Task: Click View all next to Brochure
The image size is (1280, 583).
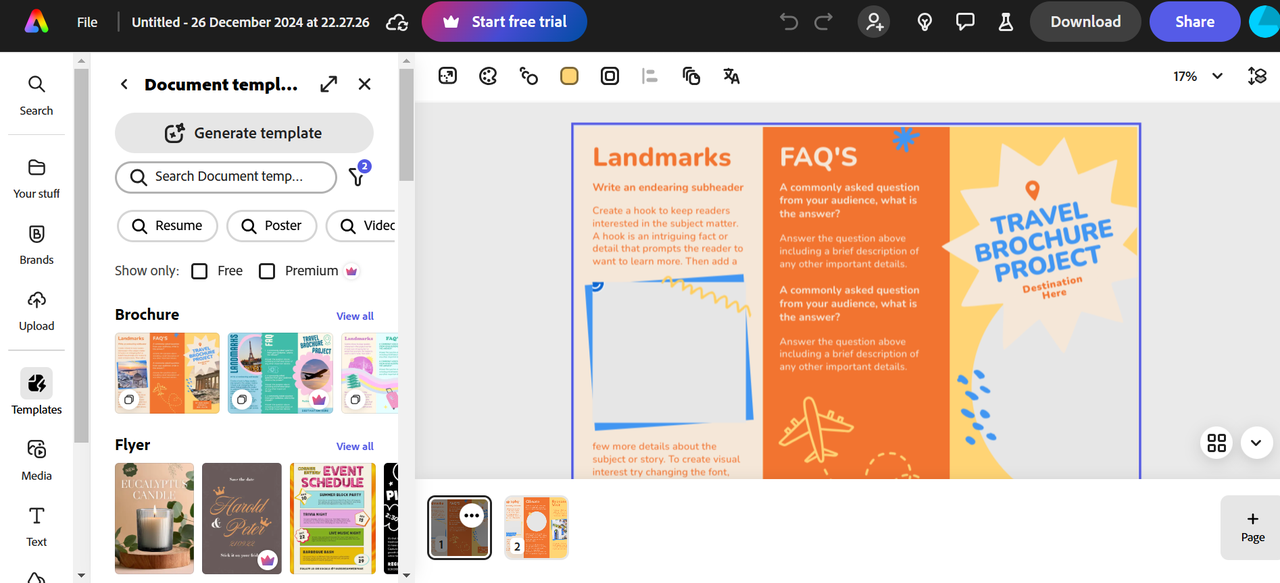Action: pos(355,316)
